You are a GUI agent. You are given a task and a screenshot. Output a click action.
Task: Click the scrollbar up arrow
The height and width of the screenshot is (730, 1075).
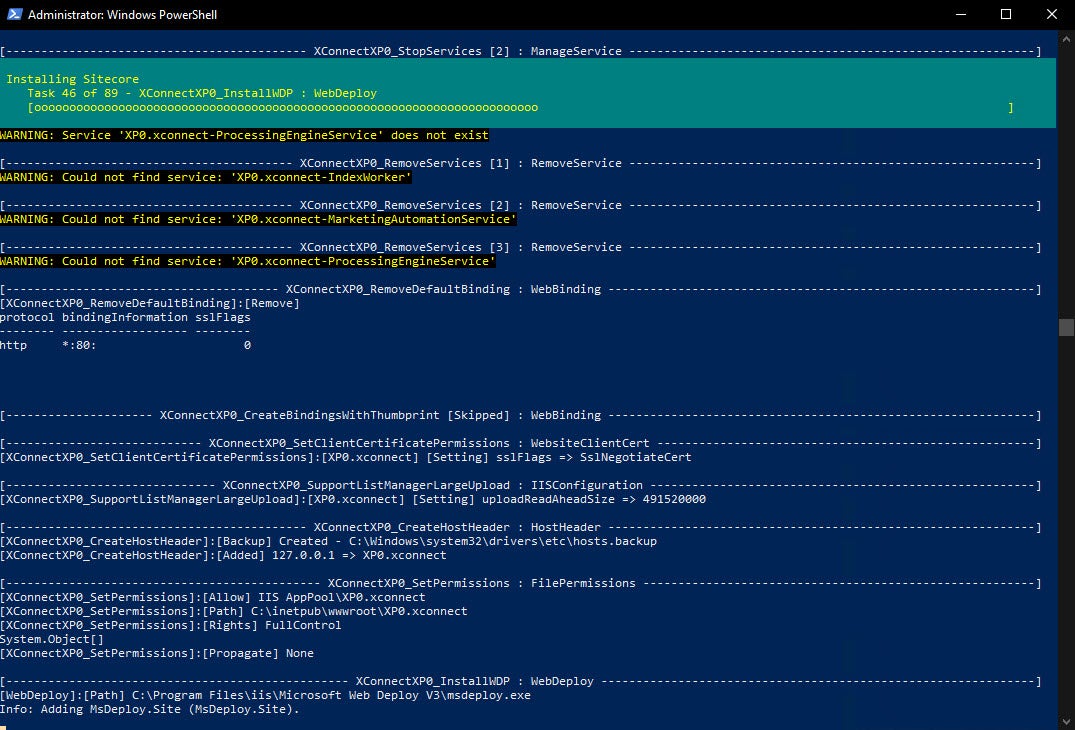[x=1065, y=38]
